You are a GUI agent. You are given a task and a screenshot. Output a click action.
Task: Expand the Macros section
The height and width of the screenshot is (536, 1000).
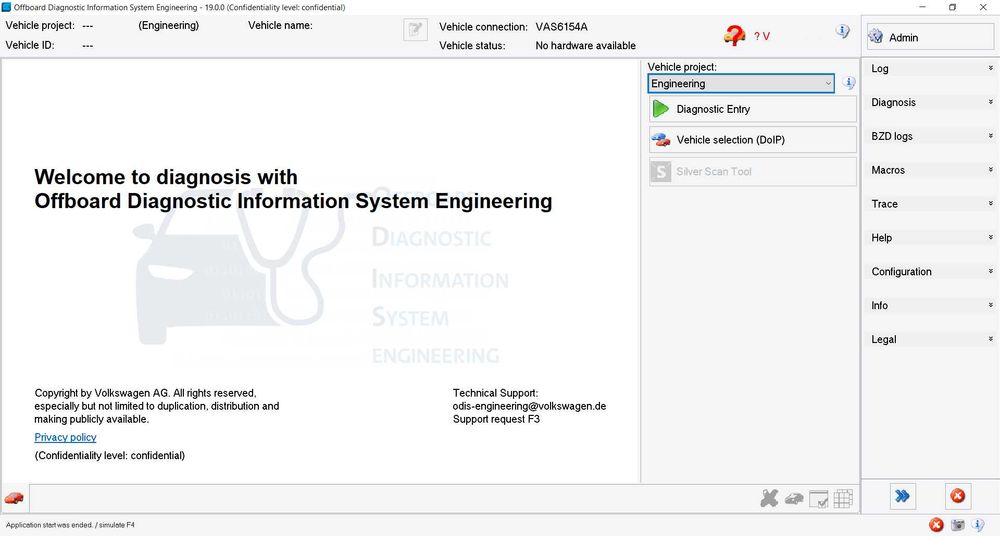click(931, 170)
